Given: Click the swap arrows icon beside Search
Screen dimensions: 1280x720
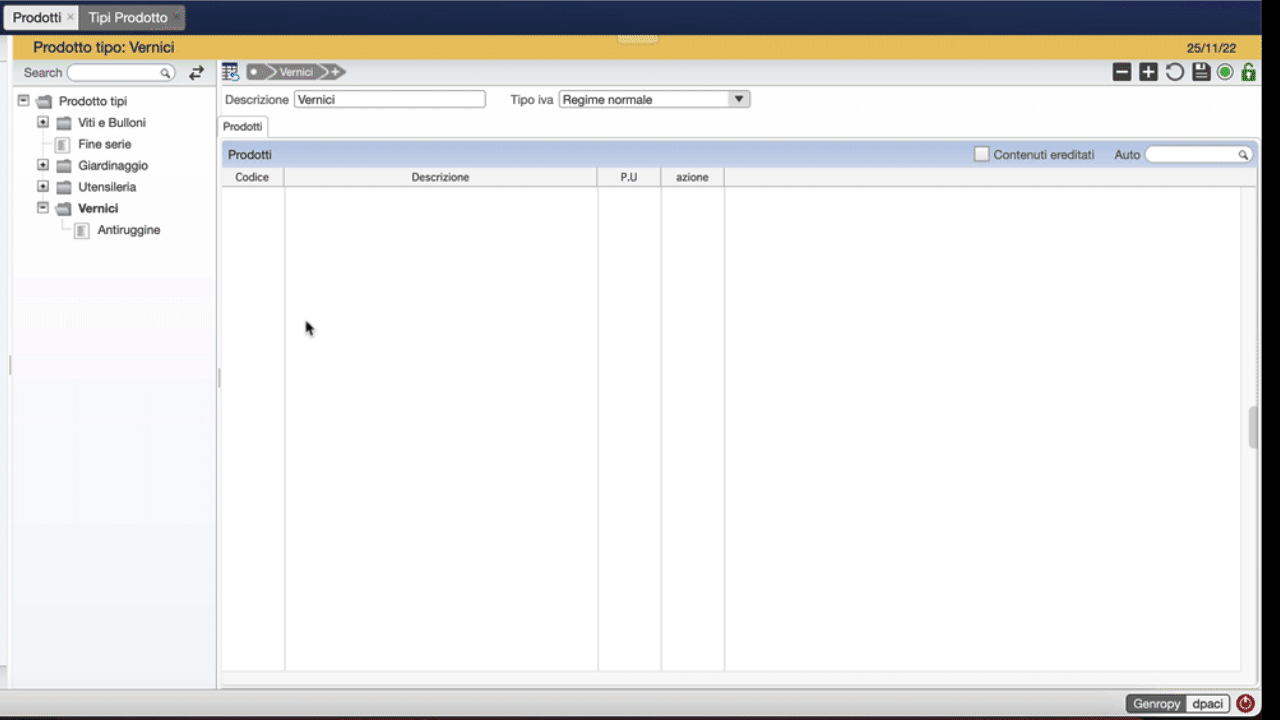Looking at the screenshot, I should point(196,73).
